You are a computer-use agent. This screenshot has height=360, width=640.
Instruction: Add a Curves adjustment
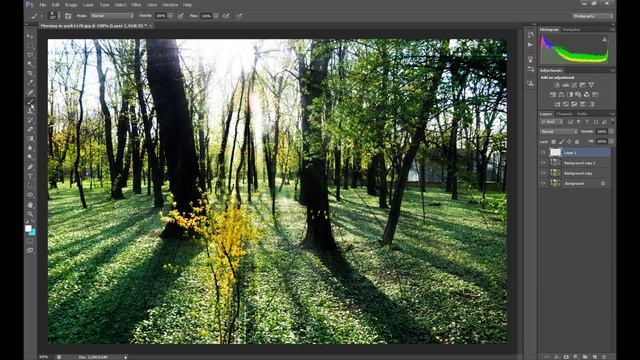click(x=574, y=85)
